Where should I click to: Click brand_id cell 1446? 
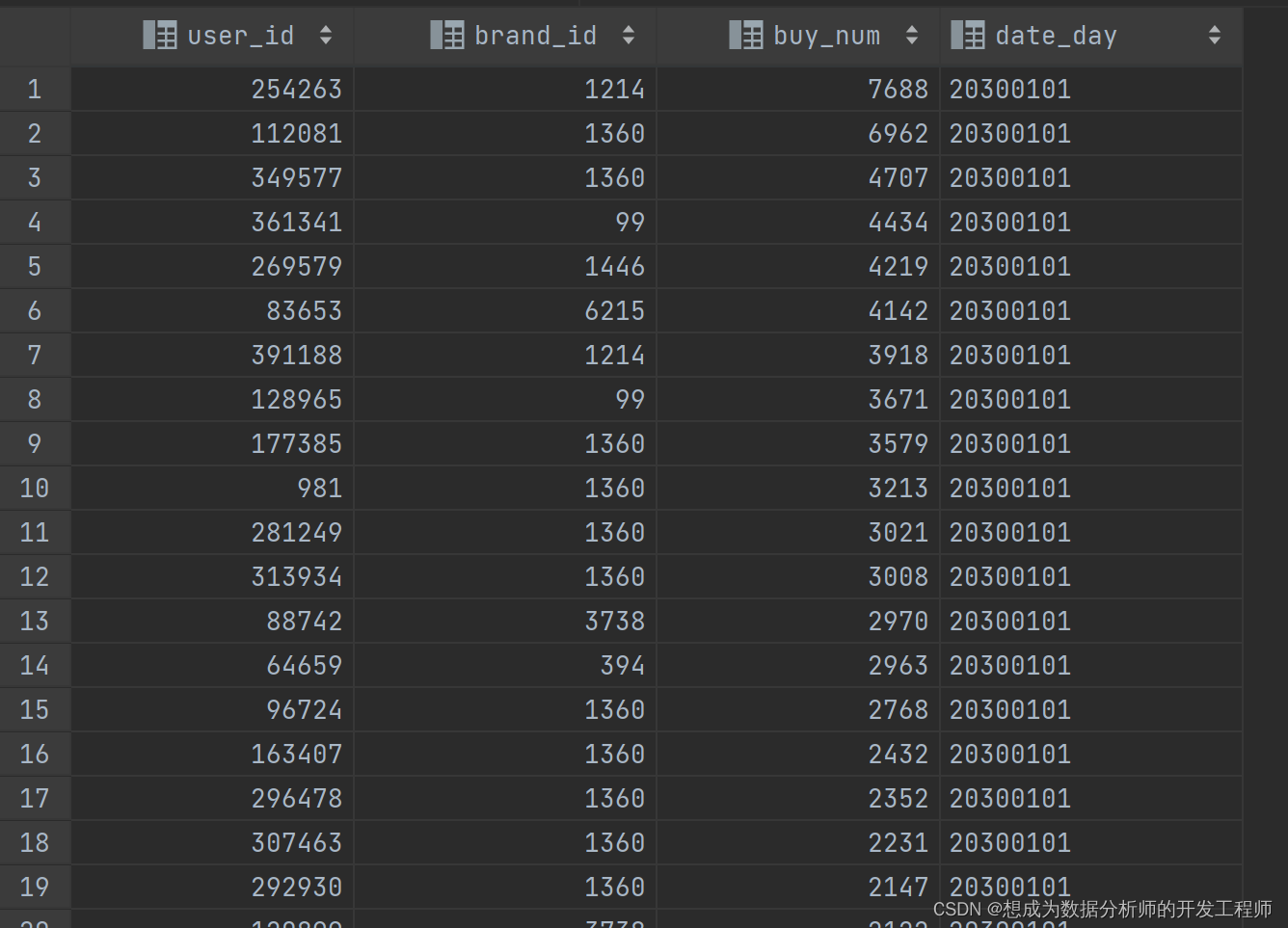[x=505, y=267]
